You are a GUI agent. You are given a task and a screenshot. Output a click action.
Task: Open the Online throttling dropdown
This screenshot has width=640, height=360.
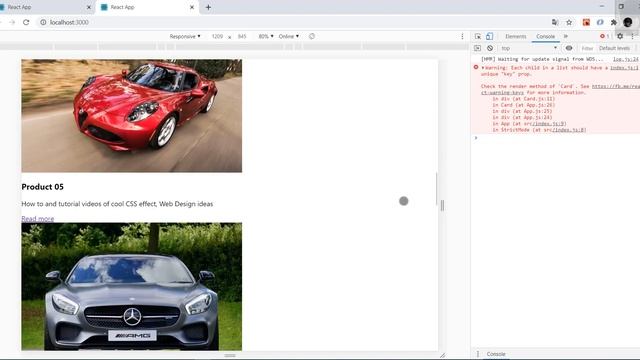pos(289,36)
